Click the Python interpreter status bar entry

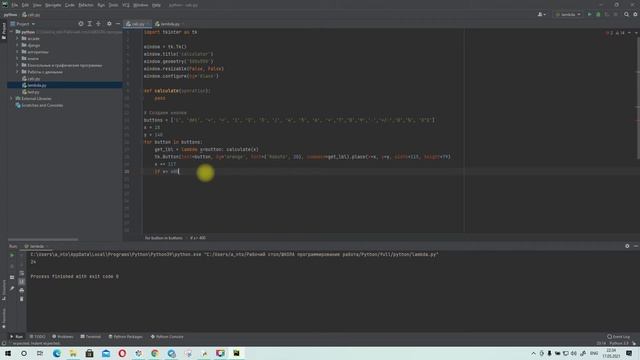coord(619,344)
